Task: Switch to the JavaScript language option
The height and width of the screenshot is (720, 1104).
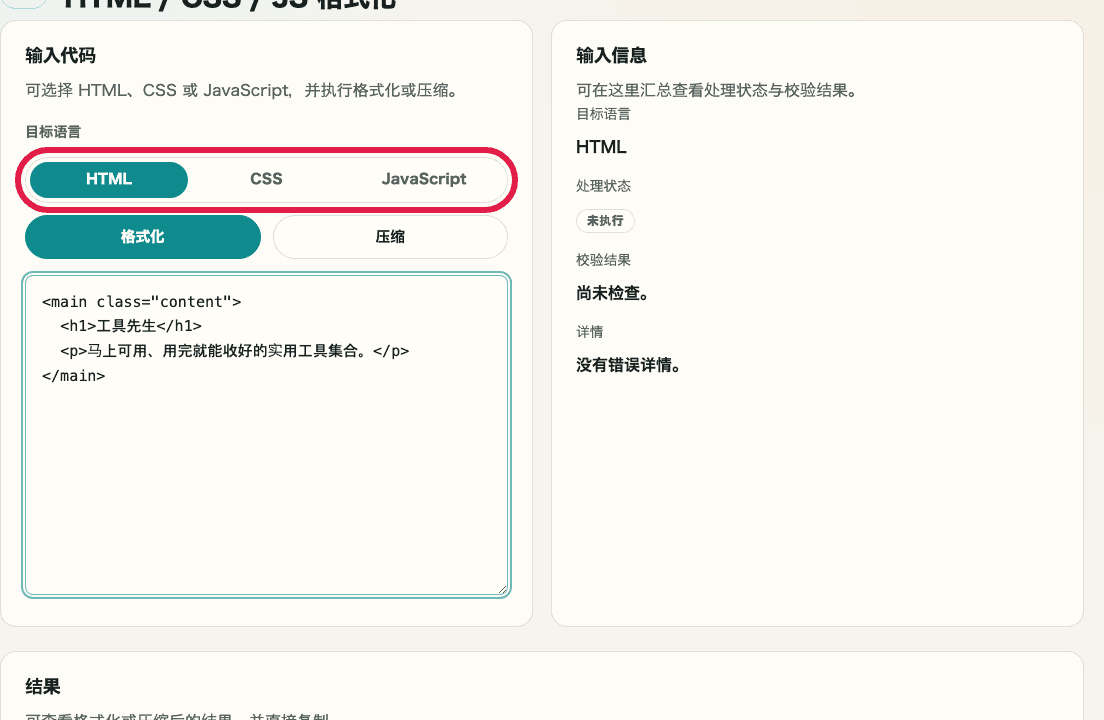Action: coord(424,179)
